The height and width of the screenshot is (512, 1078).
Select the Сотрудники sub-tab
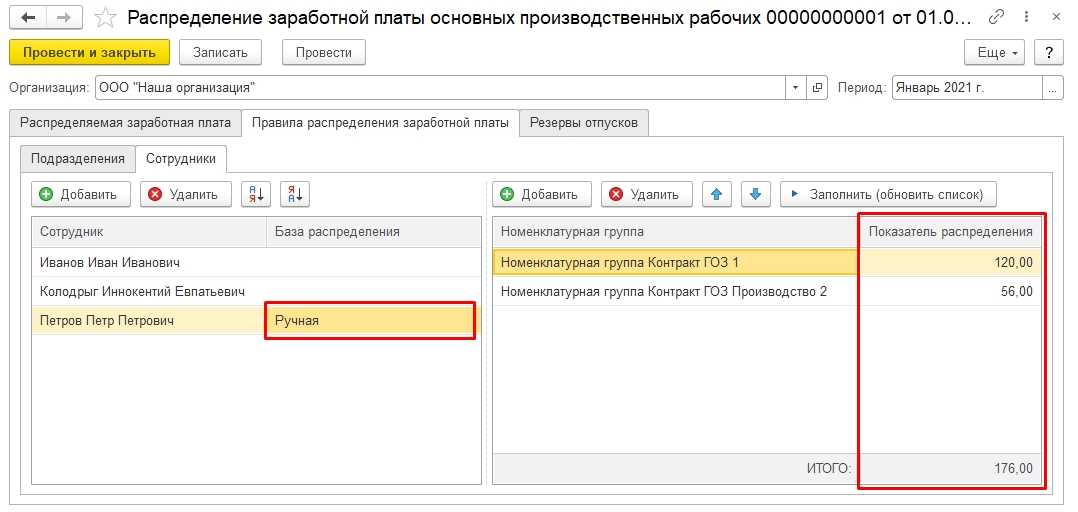click(181, 159)
